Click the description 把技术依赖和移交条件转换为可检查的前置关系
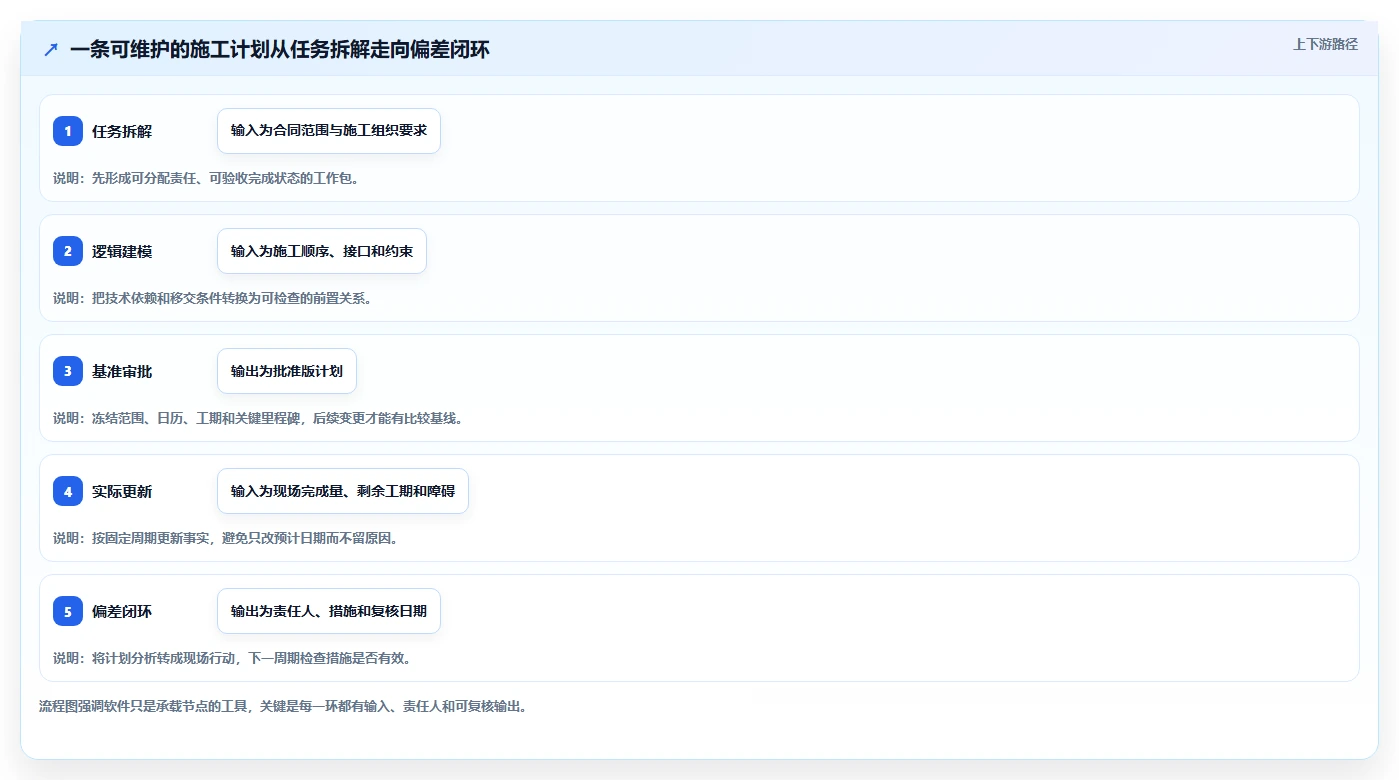 [x=212, y=298]
